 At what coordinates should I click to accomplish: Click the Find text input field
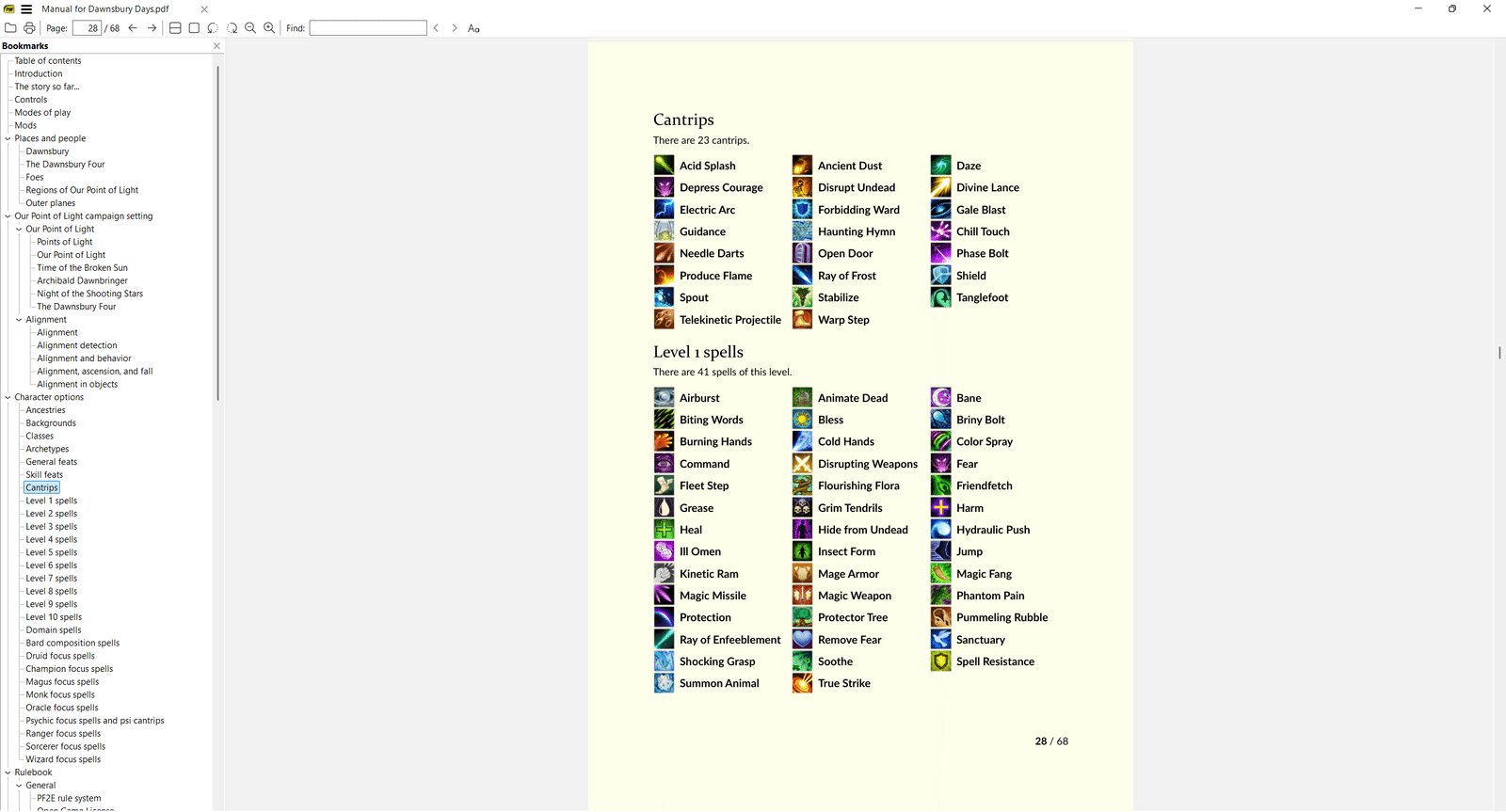[368, 28]
